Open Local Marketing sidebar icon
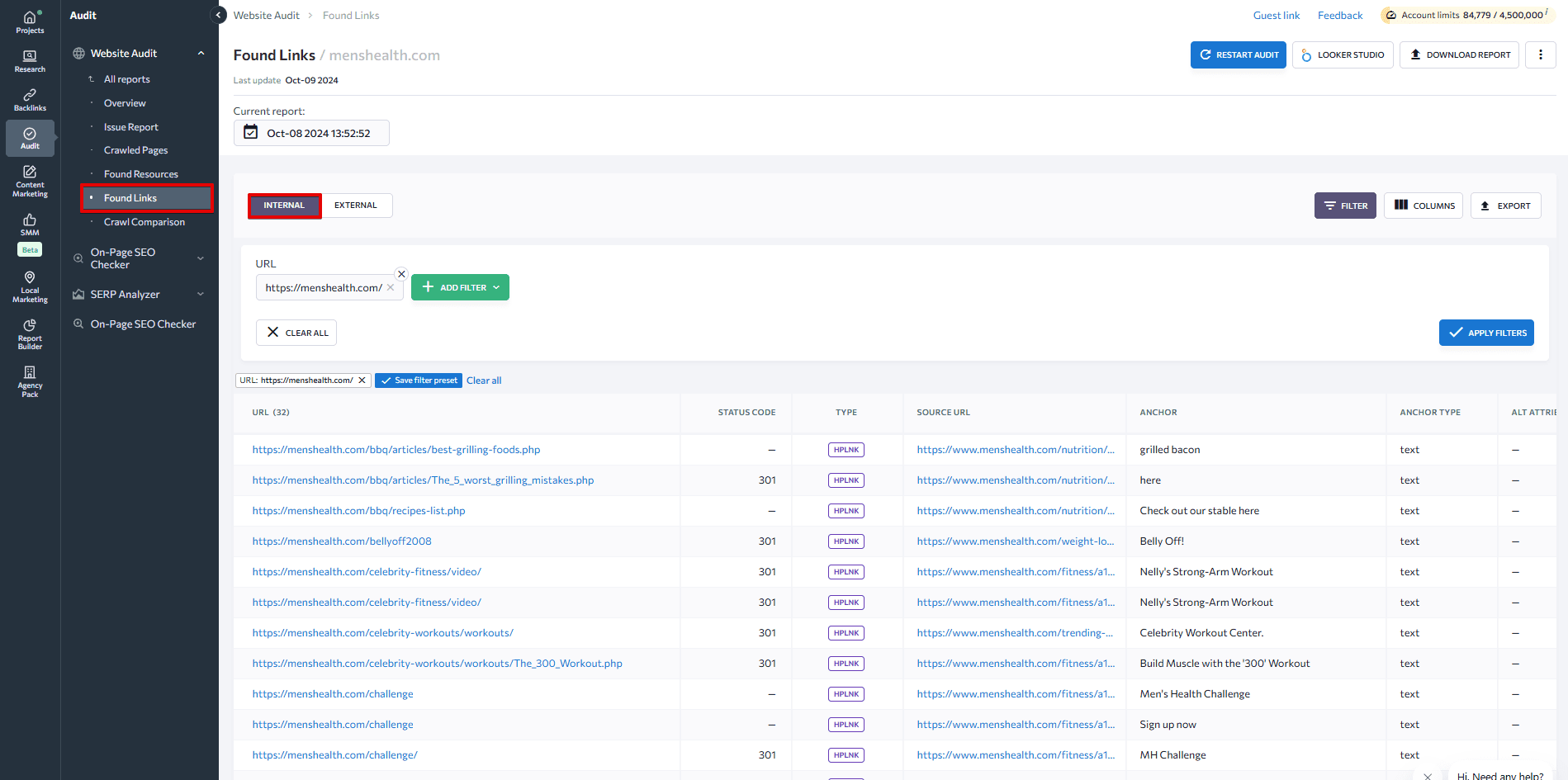1568x780 pixels. pyautogui.click(x=30, y=286)
